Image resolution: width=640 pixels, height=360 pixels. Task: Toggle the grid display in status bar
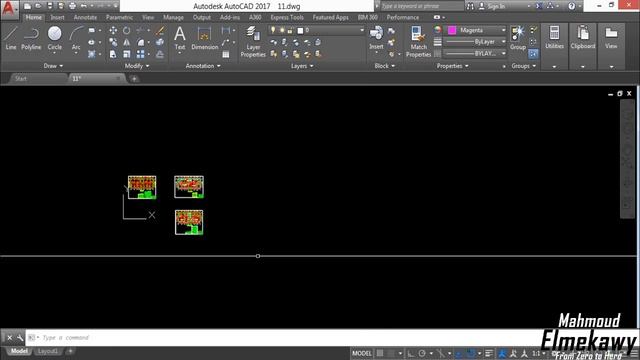point(380,353)
